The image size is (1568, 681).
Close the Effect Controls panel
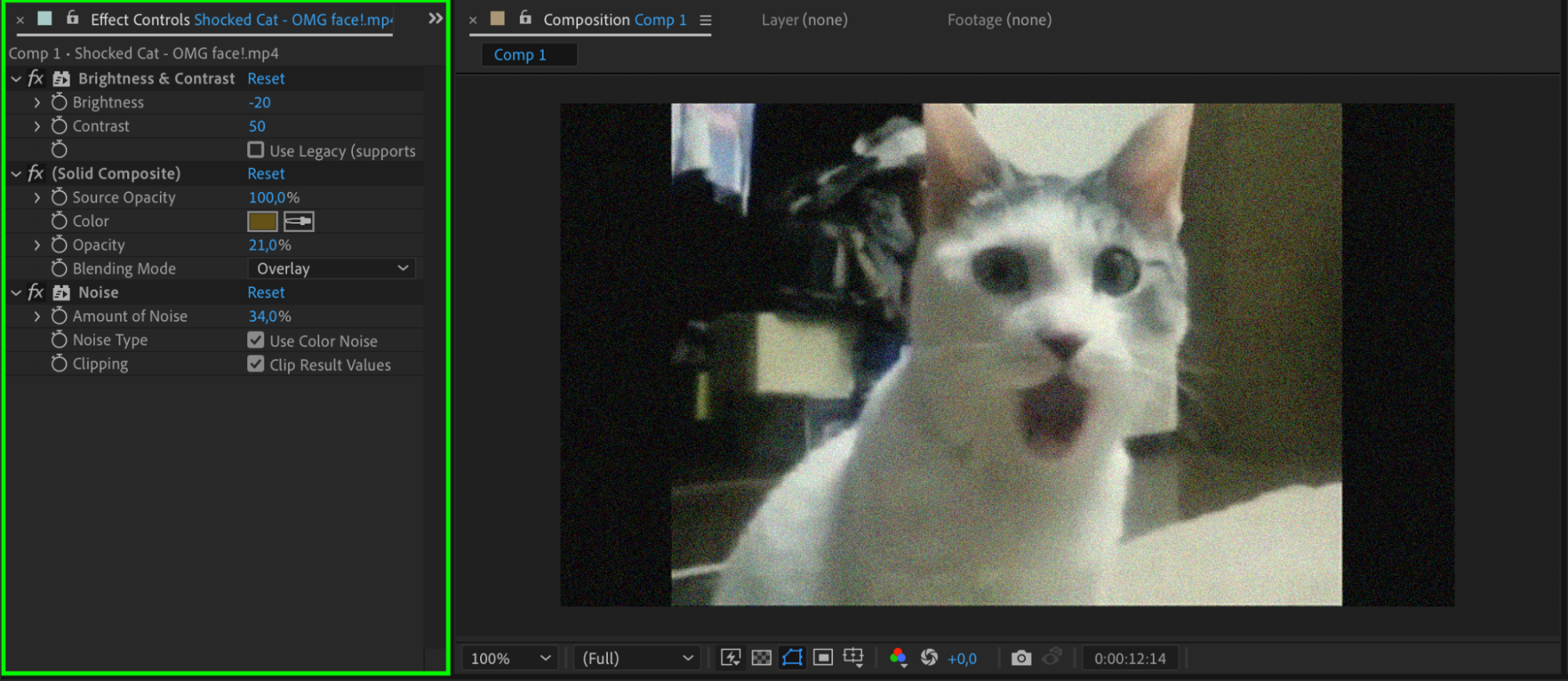(x=20, y=20)
